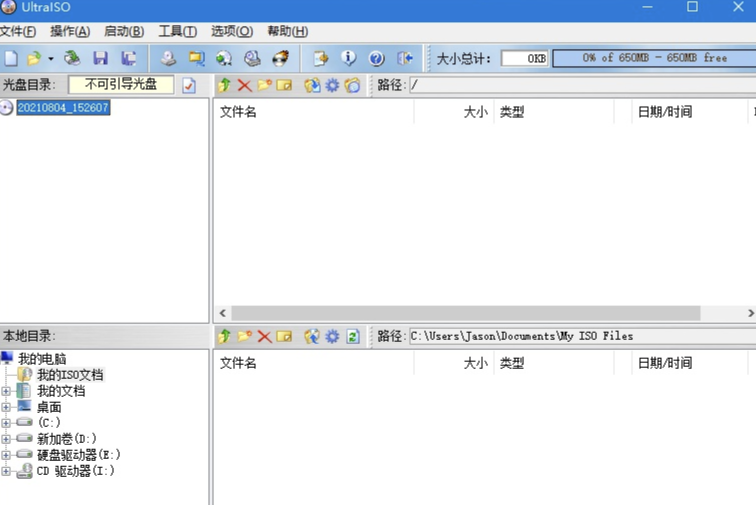This screenshot has height=505, width=756.
Task: Click right arrow of horizontal scrollbar
Action: point(750,313)
